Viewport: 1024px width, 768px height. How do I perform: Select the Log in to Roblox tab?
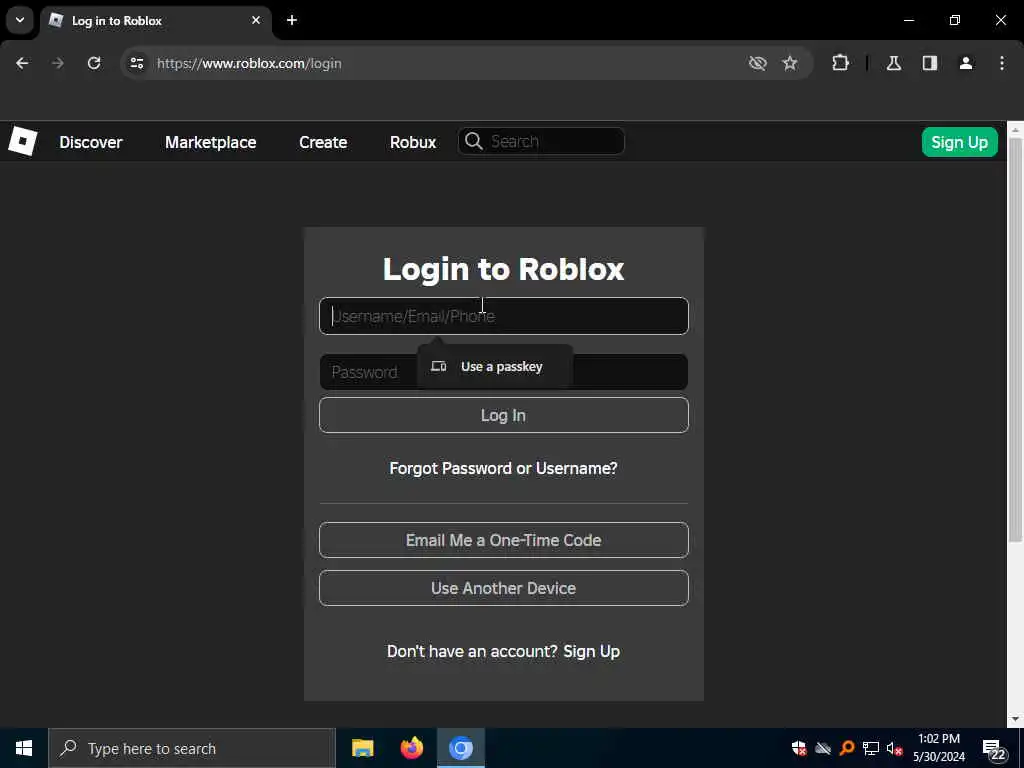(x=155, y=20)
